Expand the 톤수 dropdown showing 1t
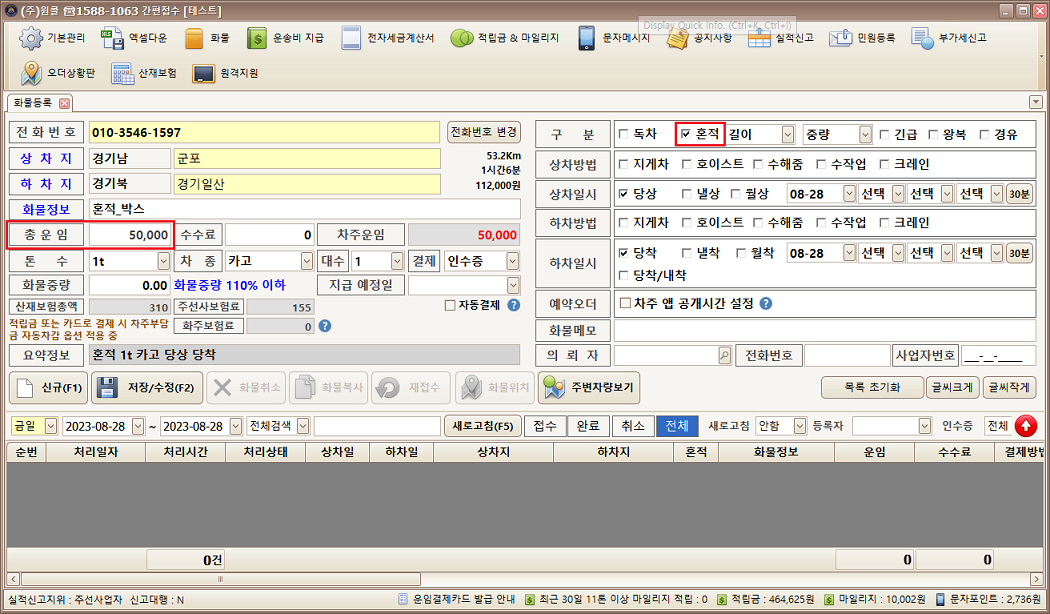The width and height of the screenshot is (1050, 614). (163, 261)
